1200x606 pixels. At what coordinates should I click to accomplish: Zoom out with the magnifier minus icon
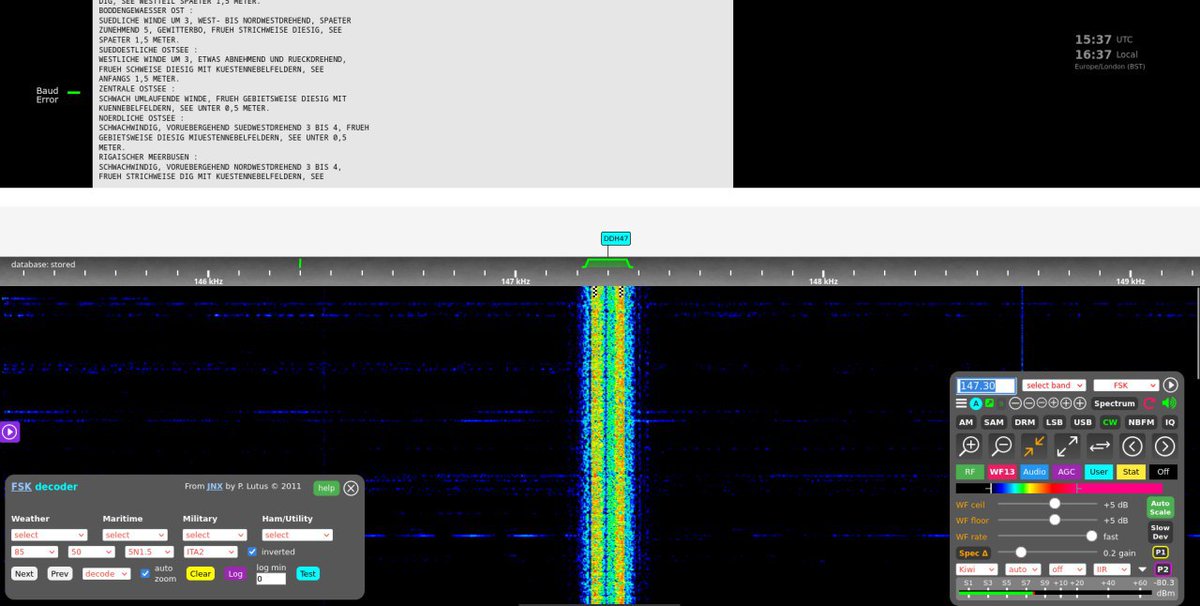1002,446
